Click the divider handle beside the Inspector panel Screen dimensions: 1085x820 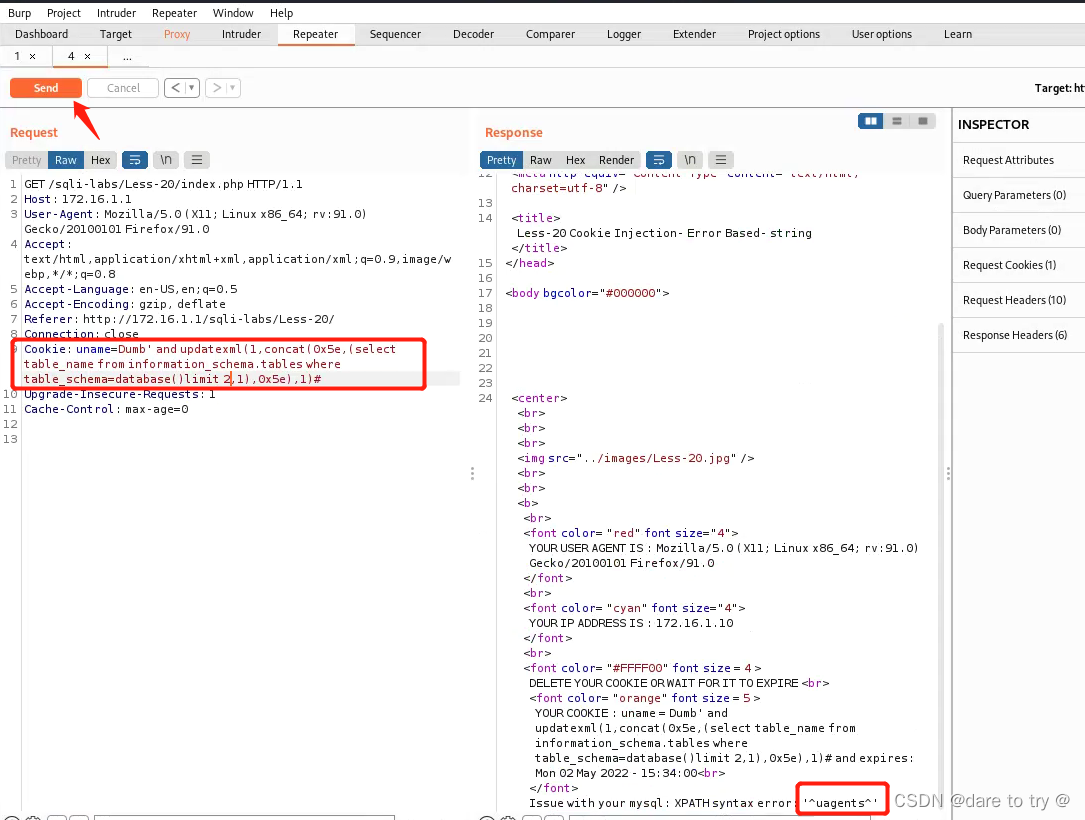(x=948, y=473)
